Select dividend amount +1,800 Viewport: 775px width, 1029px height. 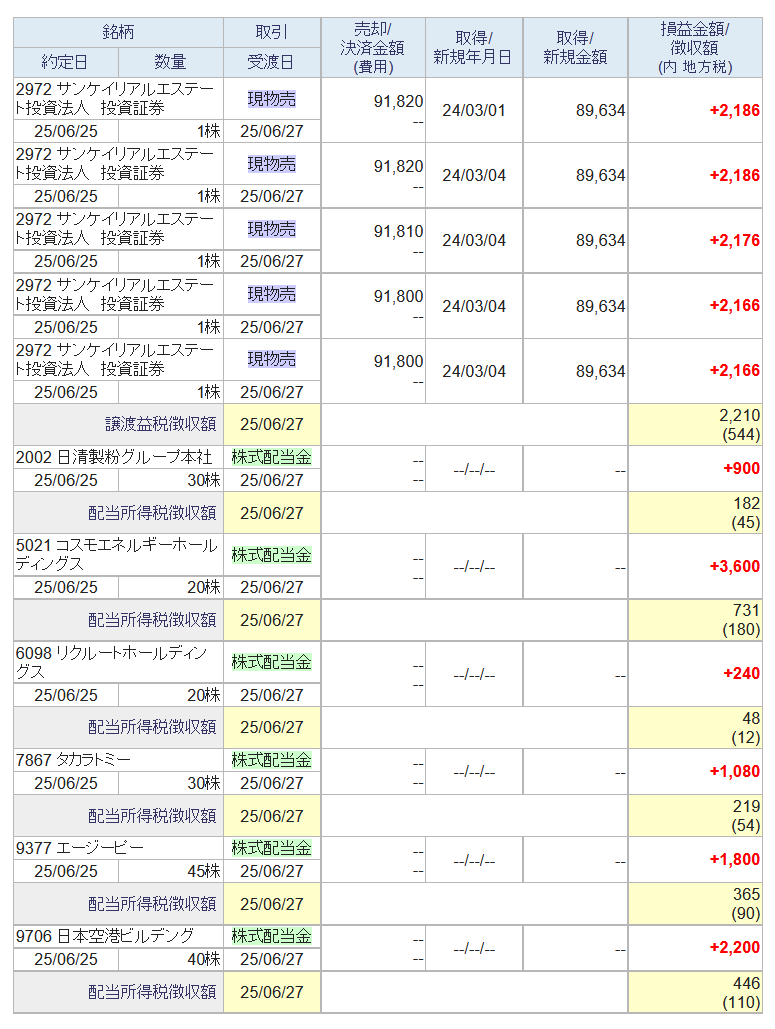(x=734, y=859)
